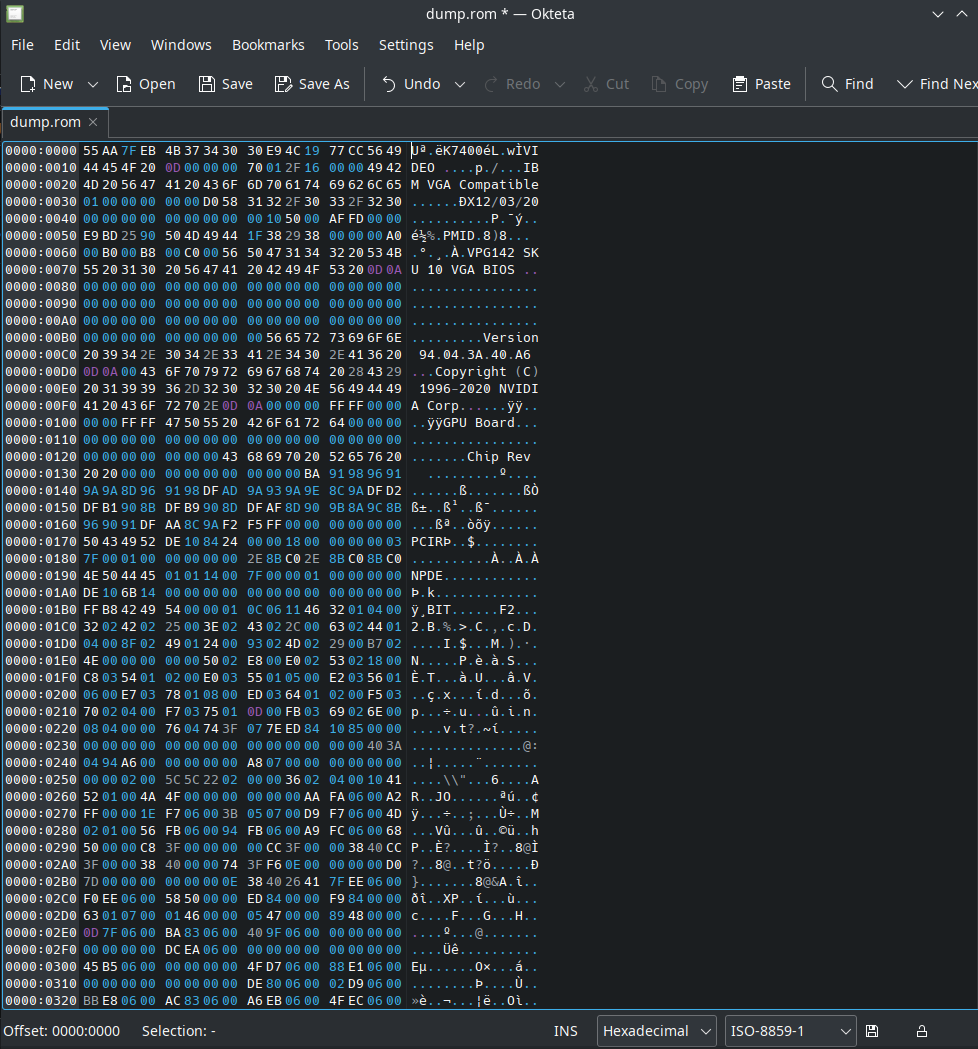Open the Hexadecimal value coding dropdown
Screen dimensions: 978x1049
657,1031
